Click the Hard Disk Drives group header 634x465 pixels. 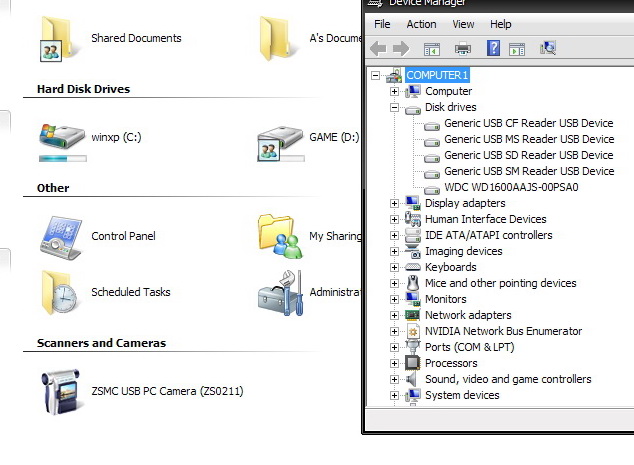pos(83,89)
